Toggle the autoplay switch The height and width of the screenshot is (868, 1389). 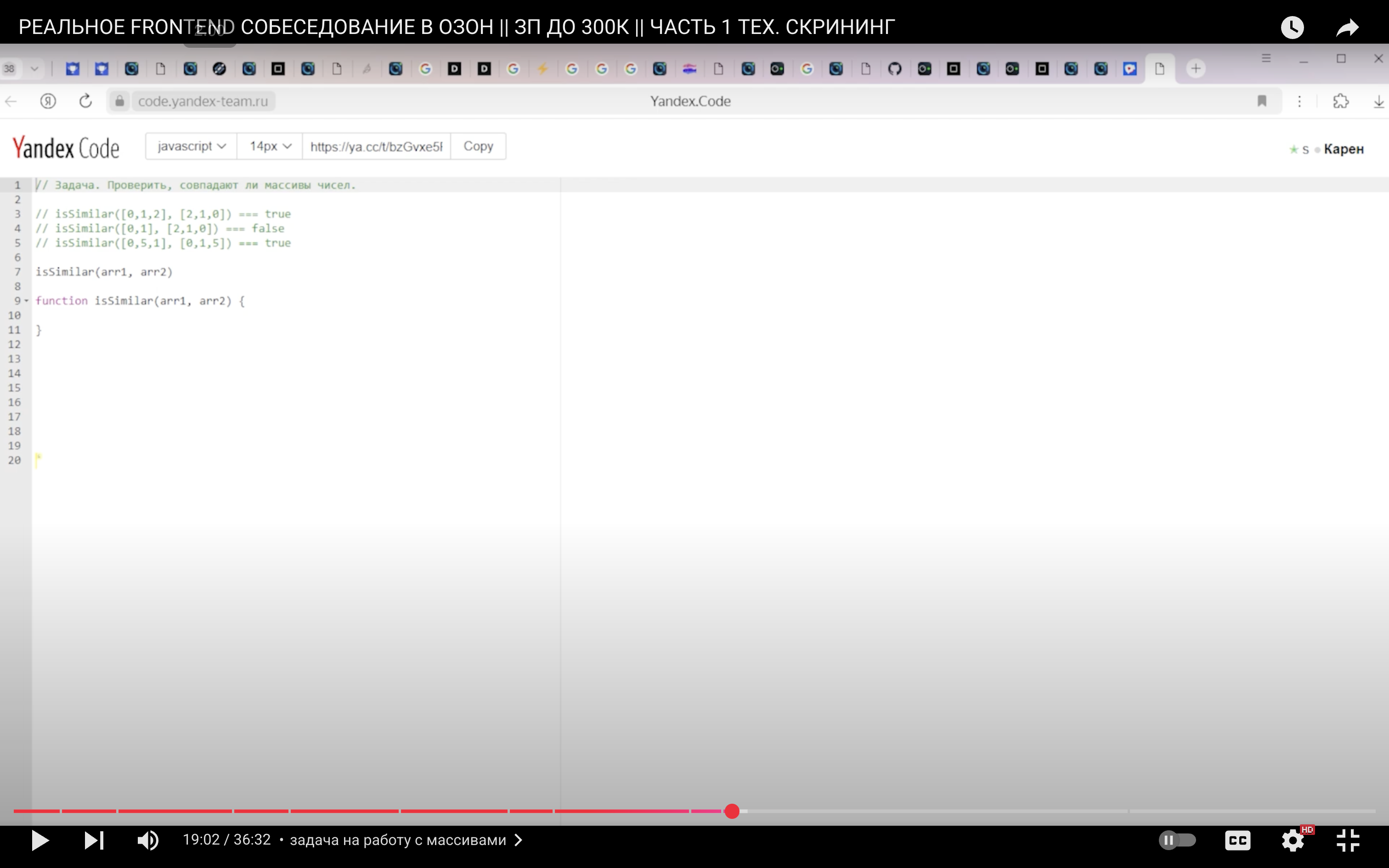tap(1177, 840)
